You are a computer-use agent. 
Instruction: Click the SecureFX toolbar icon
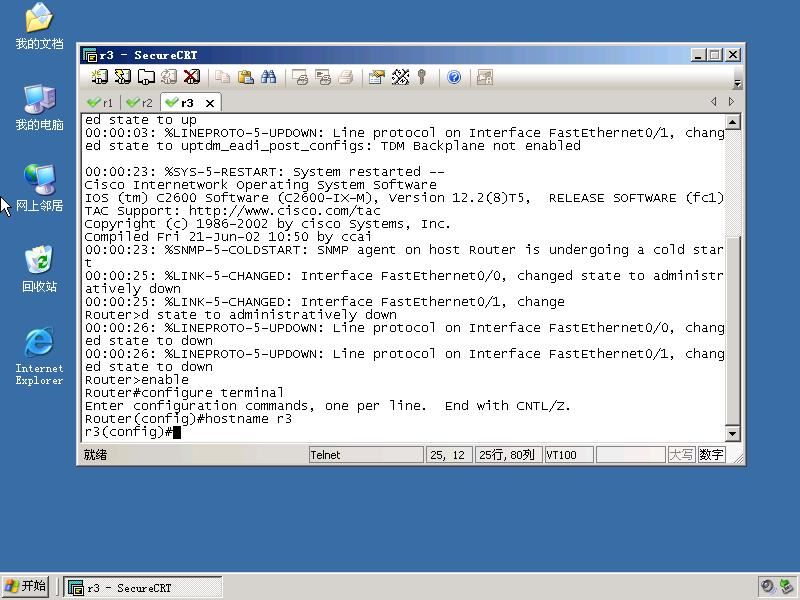485,77
